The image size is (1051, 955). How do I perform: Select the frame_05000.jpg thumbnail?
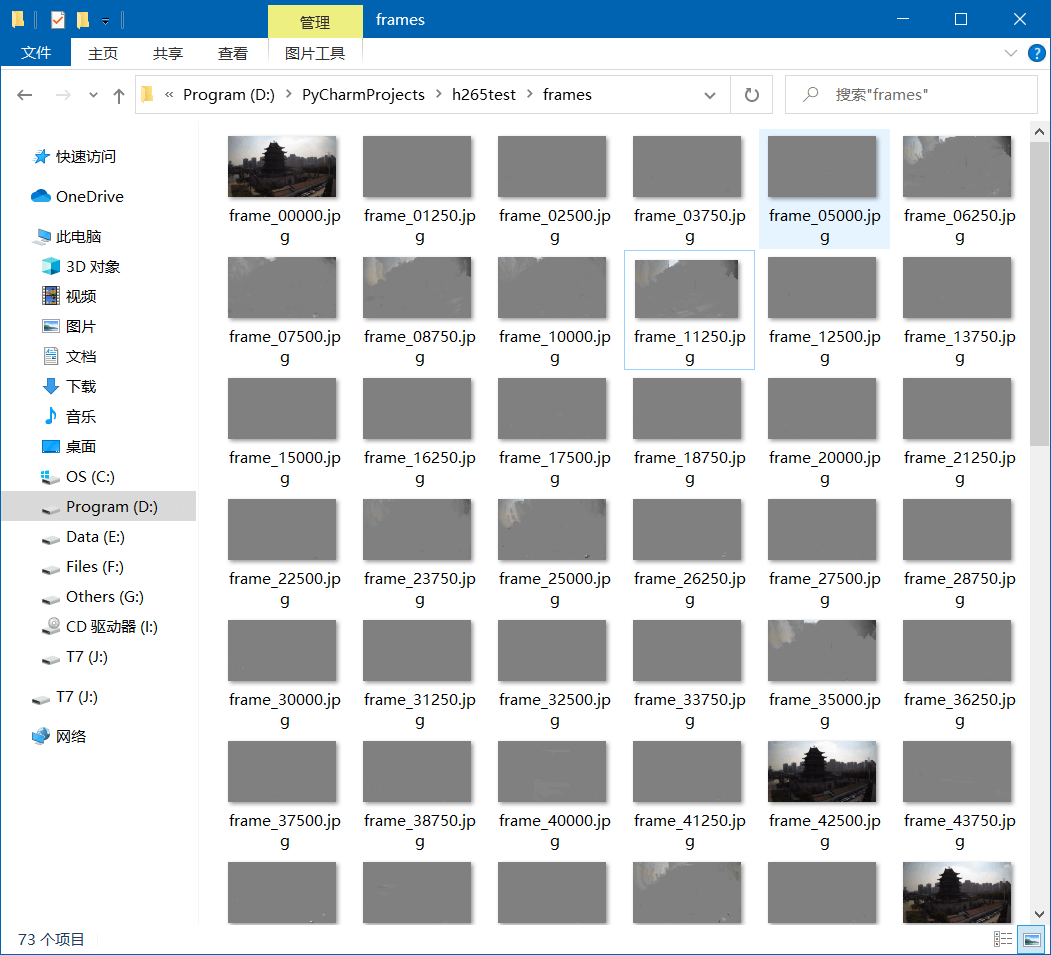[822, 166]
